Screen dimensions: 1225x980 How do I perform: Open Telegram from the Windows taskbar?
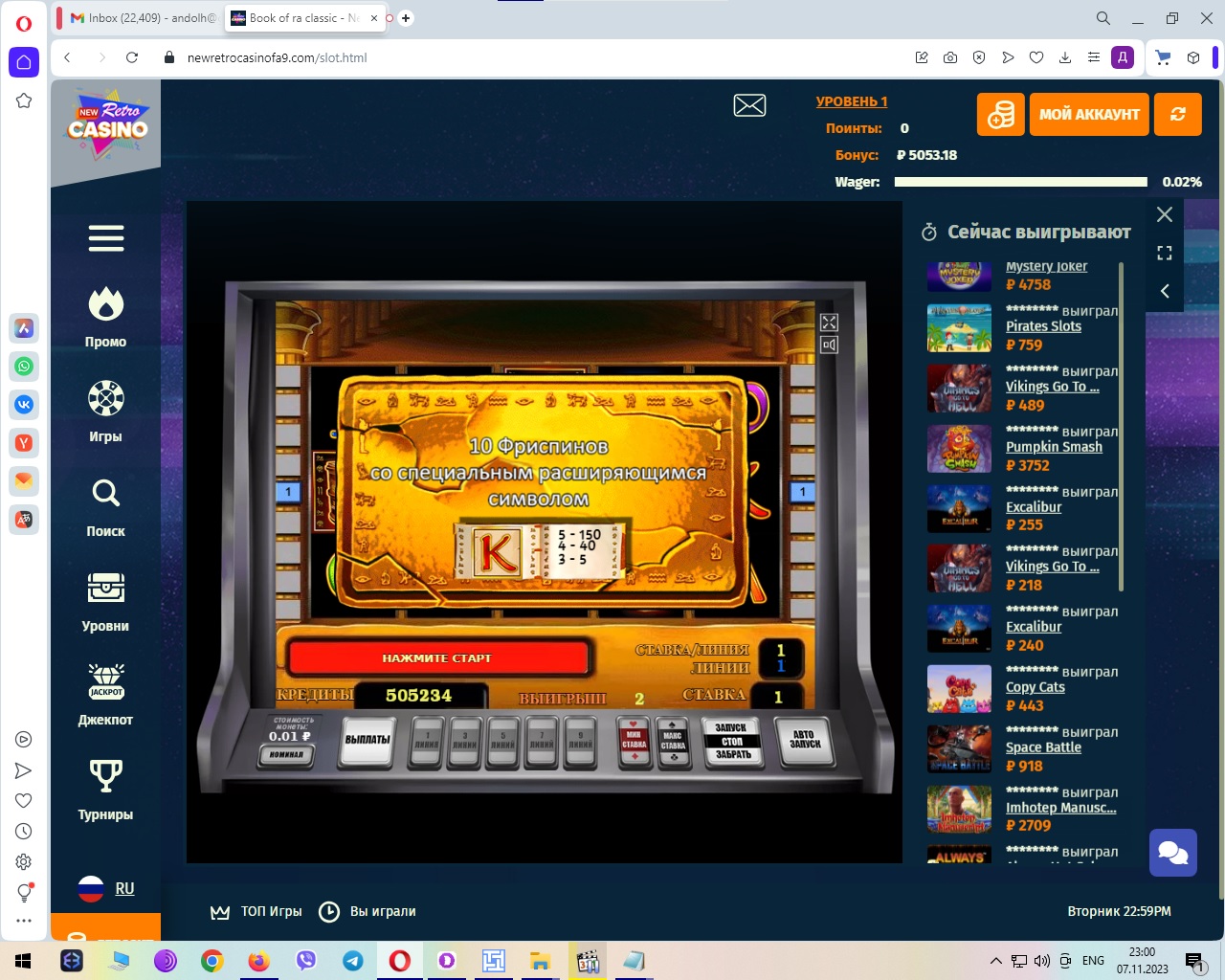[x=353, y=961]
